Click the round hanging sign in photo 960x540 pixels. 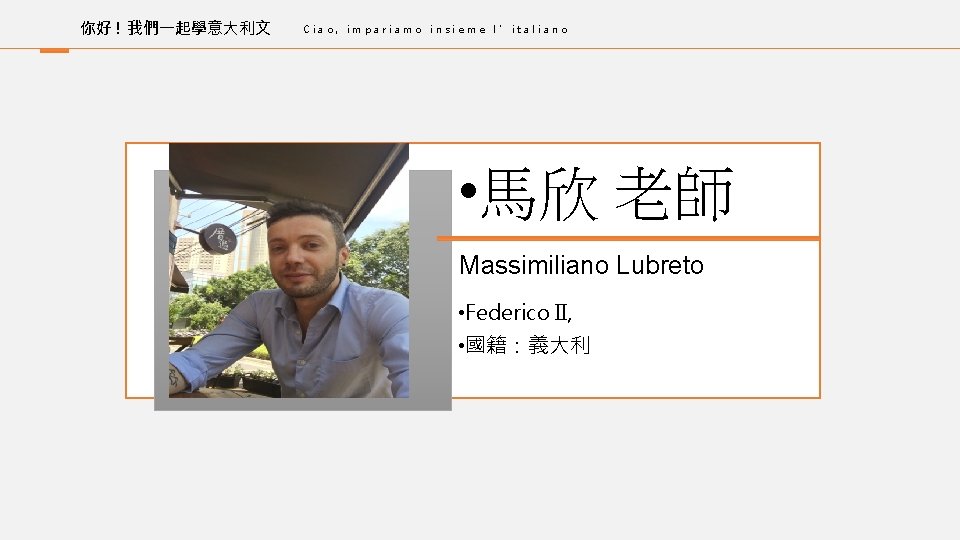pyautogui.click(x=218, y=239)
